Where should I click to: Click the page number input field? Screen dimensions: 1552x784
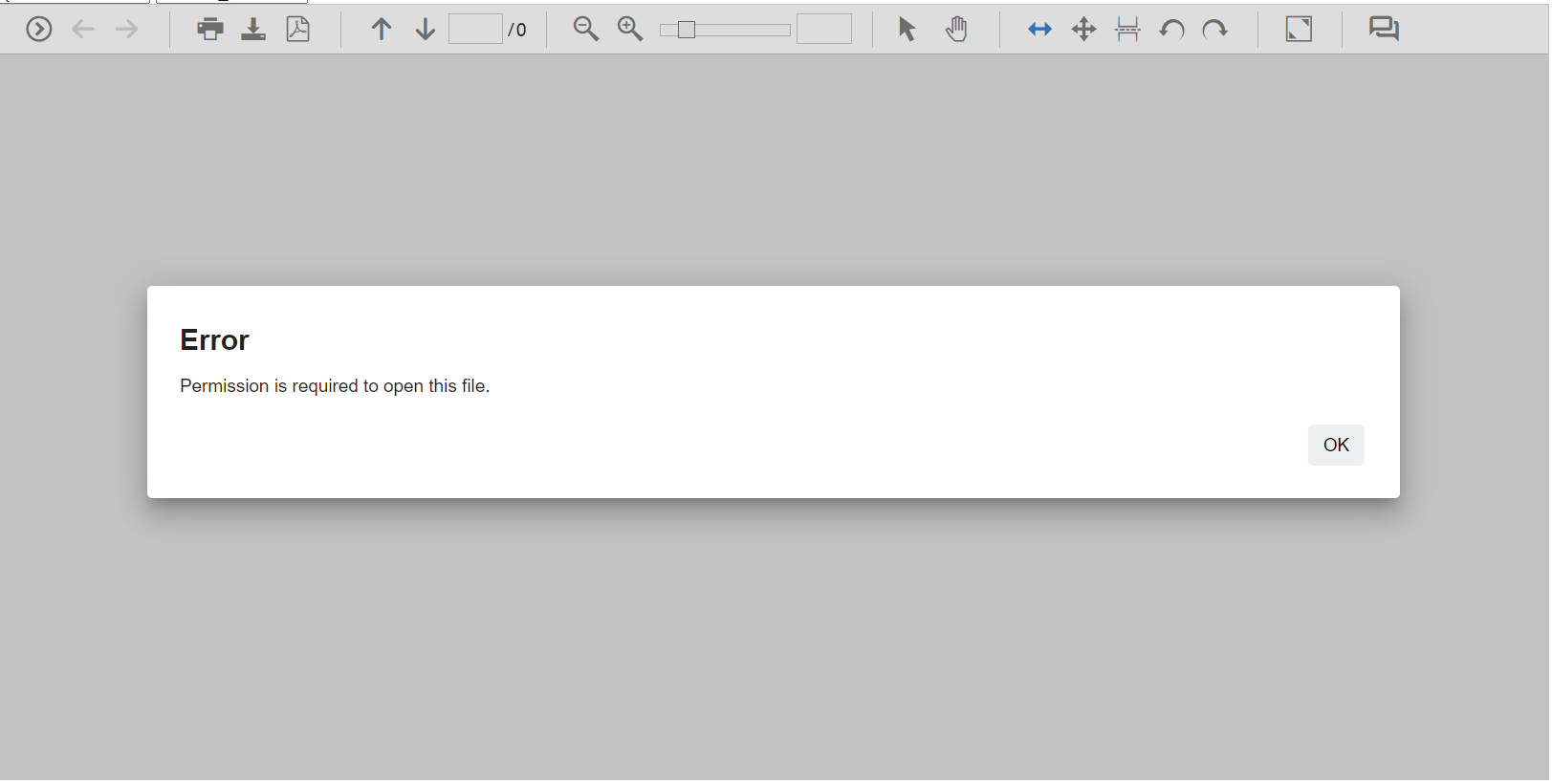coord(475,30)
